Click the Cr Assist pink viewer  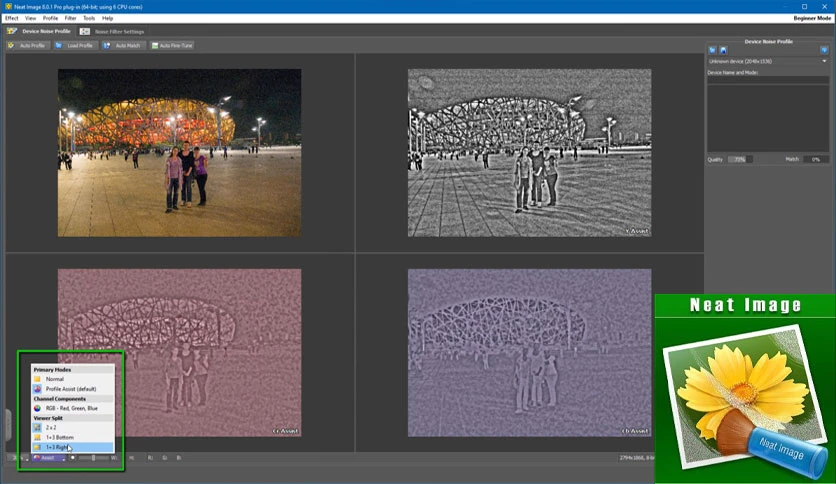tap(180, 353)
